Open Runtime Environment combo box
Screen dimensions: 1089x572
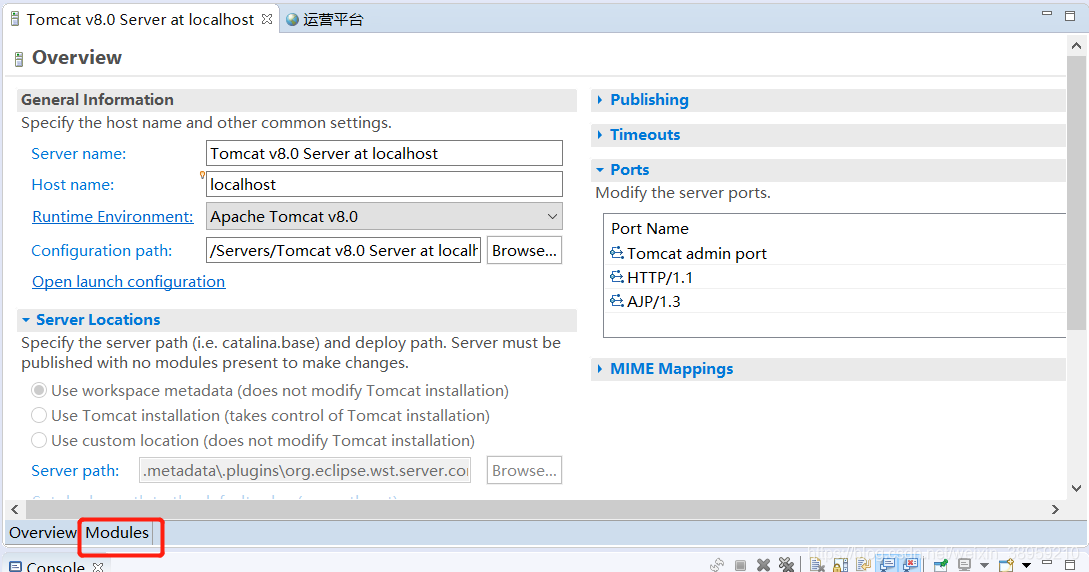coord(384,217)
